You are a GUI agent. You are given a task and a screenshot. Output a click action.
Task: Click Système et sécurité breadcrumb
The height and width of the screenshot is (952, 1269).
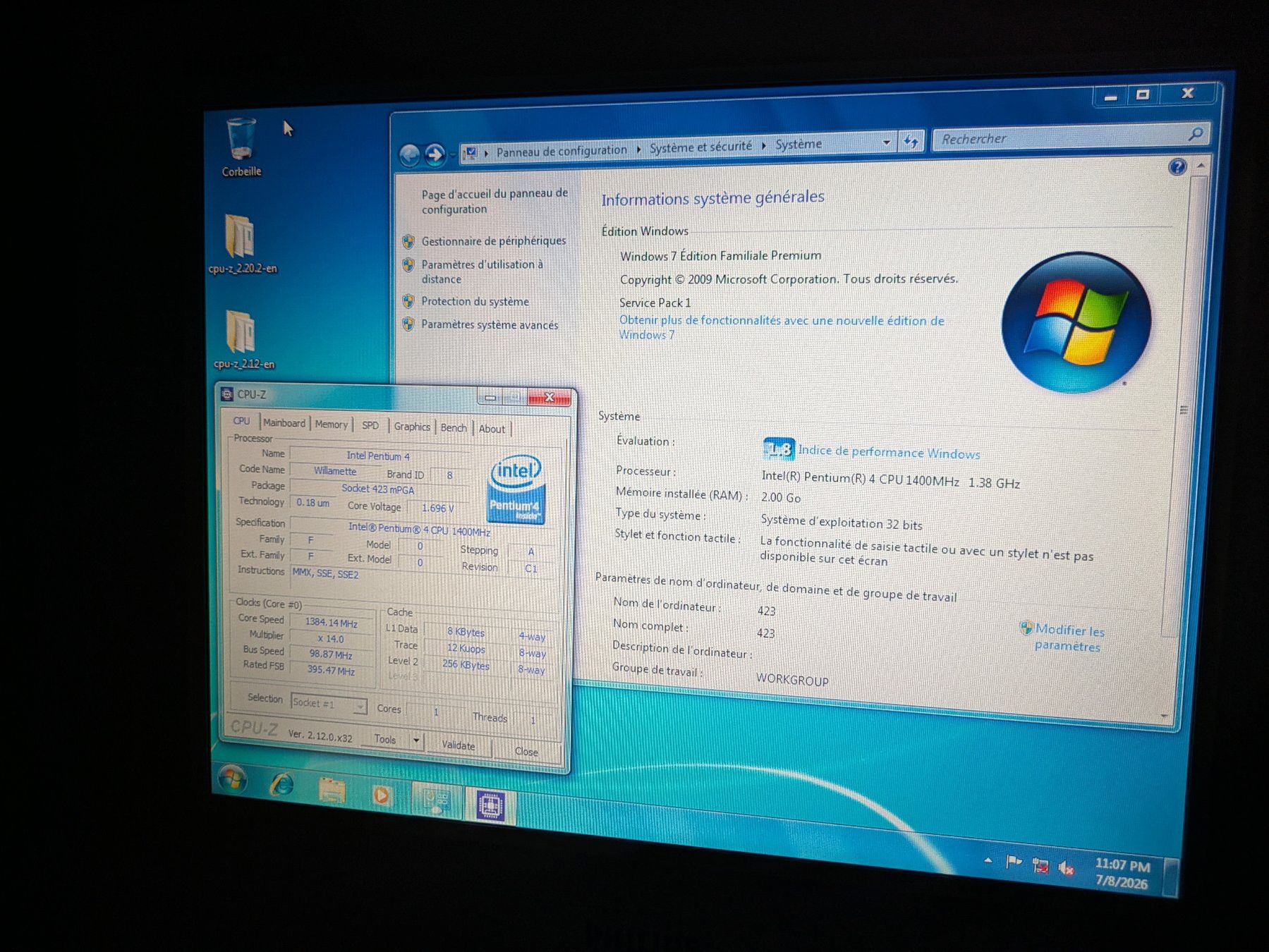[700, 147]
